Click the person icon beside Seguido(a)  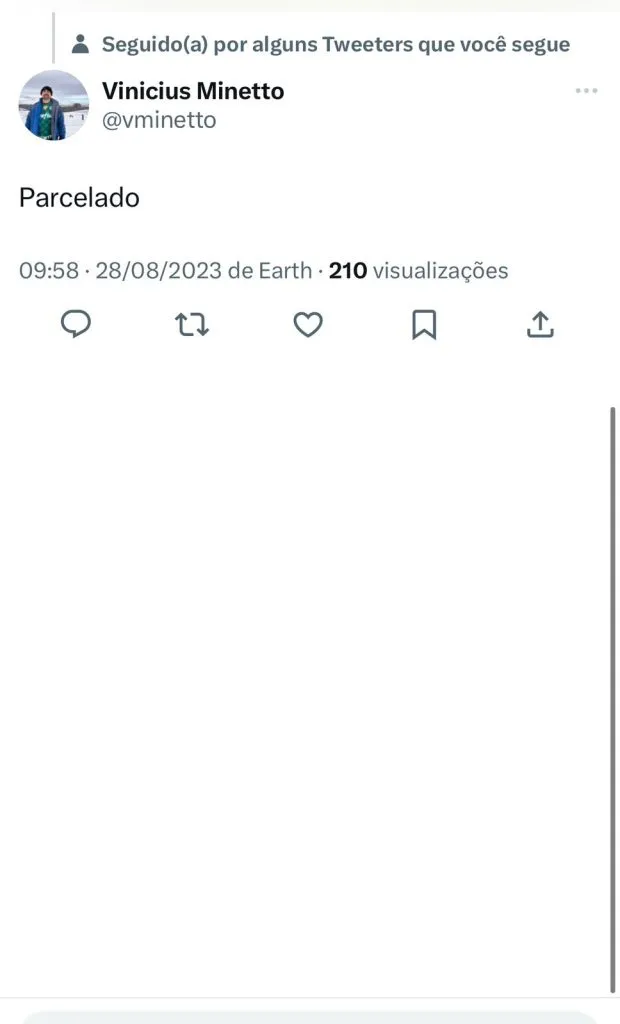pyautogui.click(x=81, y=45)
